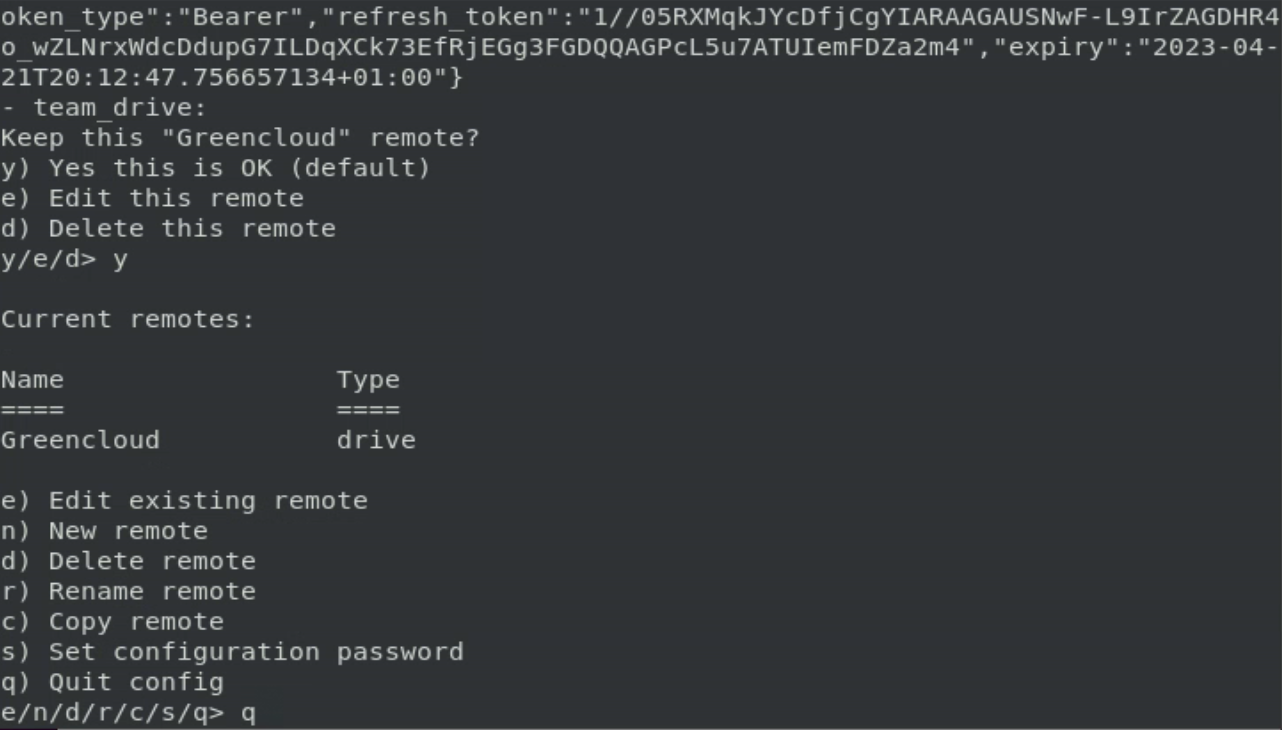The height and width of the screenshot is (730, 1282).
Task: Click the "d) Delete remote" menu option
Action: [x=128, y=561]
